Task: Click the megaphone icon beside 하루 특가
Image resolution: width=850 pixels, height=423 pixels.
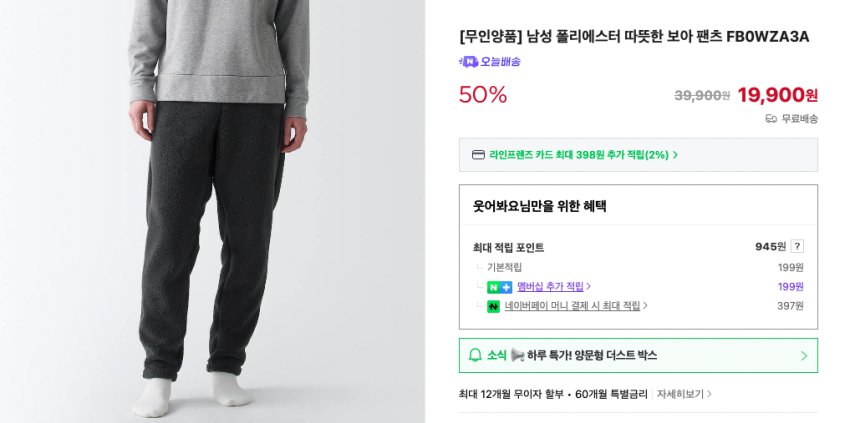Action: point(517,355)
